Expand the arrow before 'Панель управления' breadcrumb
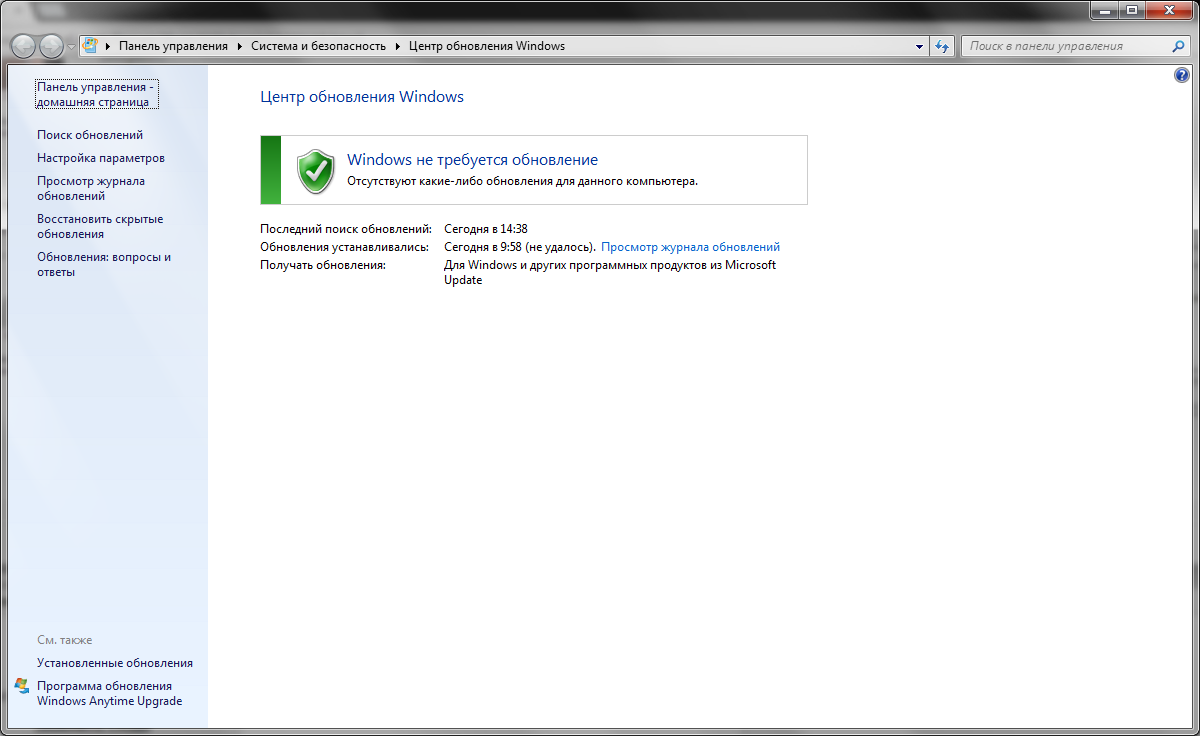 pos(107,46)
